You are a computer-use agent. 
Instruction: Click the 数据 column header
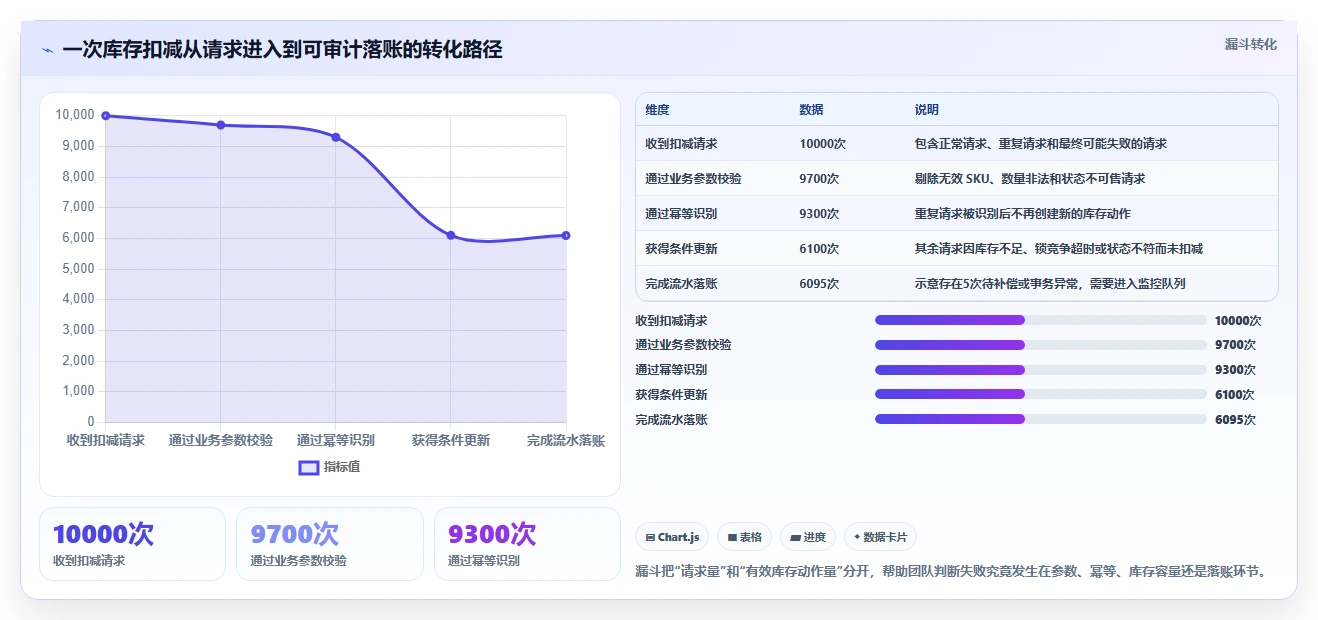coord(811,110)
